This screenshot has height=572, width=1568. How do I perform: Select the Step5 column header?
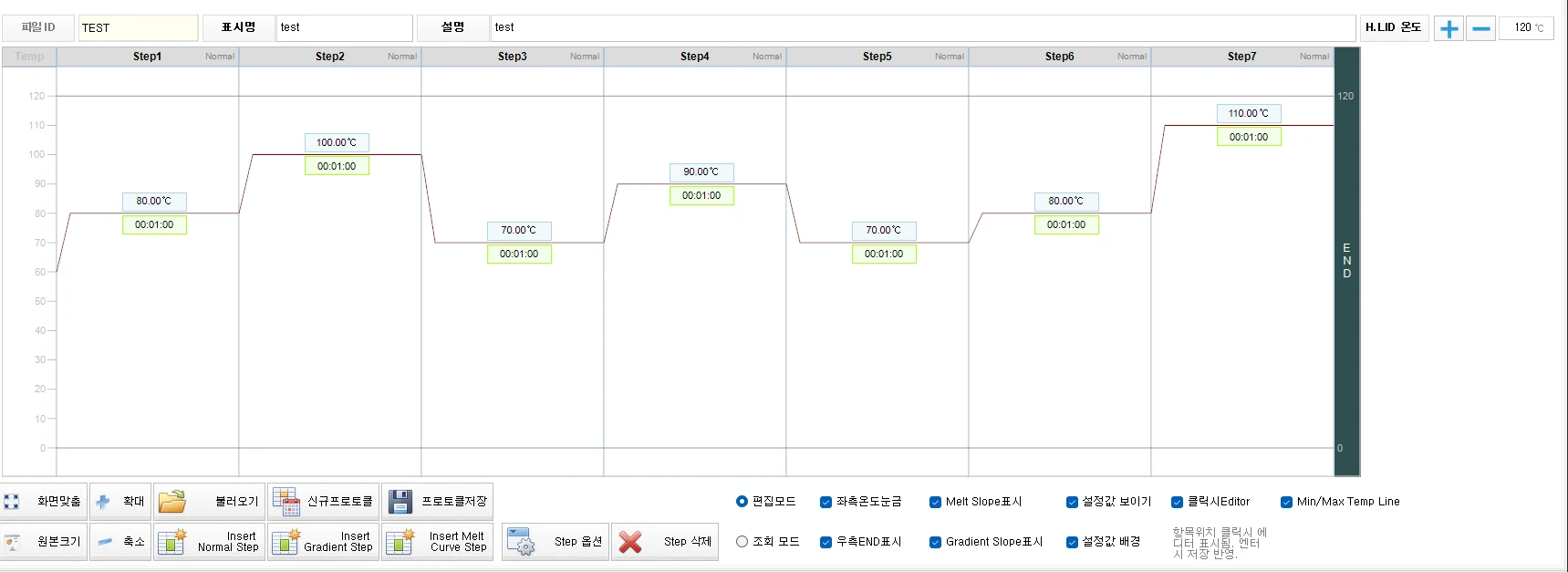(877, 57)
